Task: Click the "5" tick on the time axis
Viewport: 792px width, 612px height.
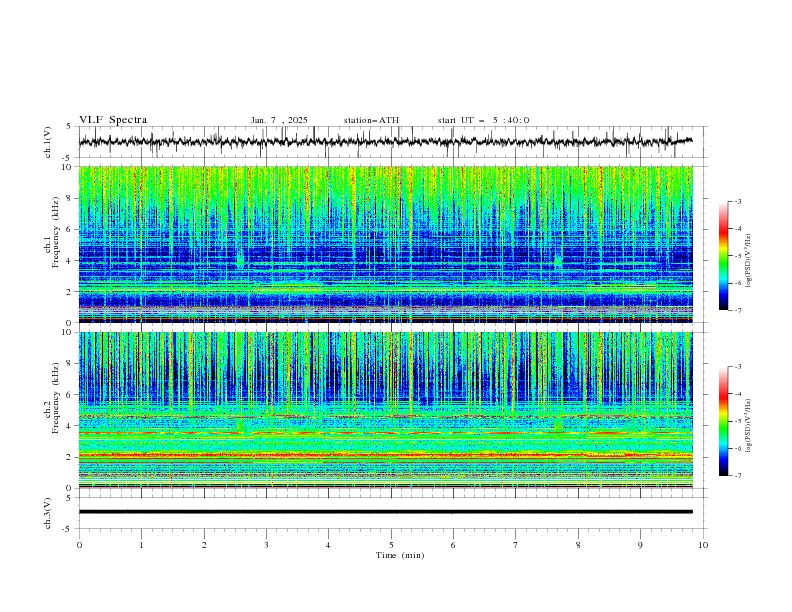Action: pos(391,545)
